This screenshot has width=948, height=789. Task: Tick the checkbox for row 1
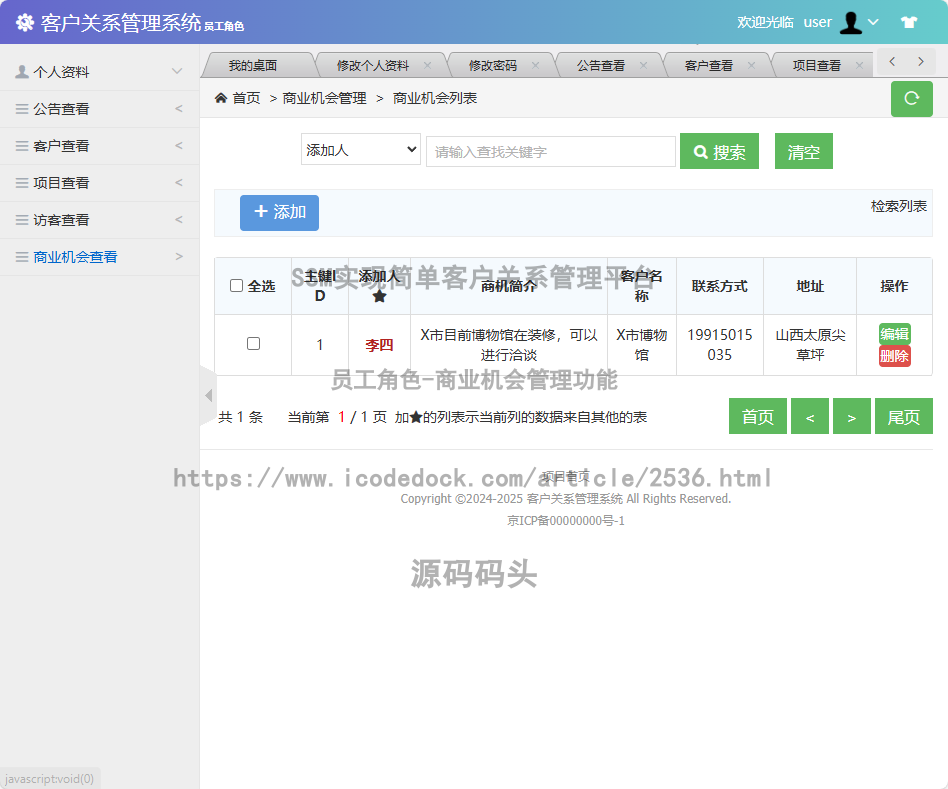click(253, 343)
